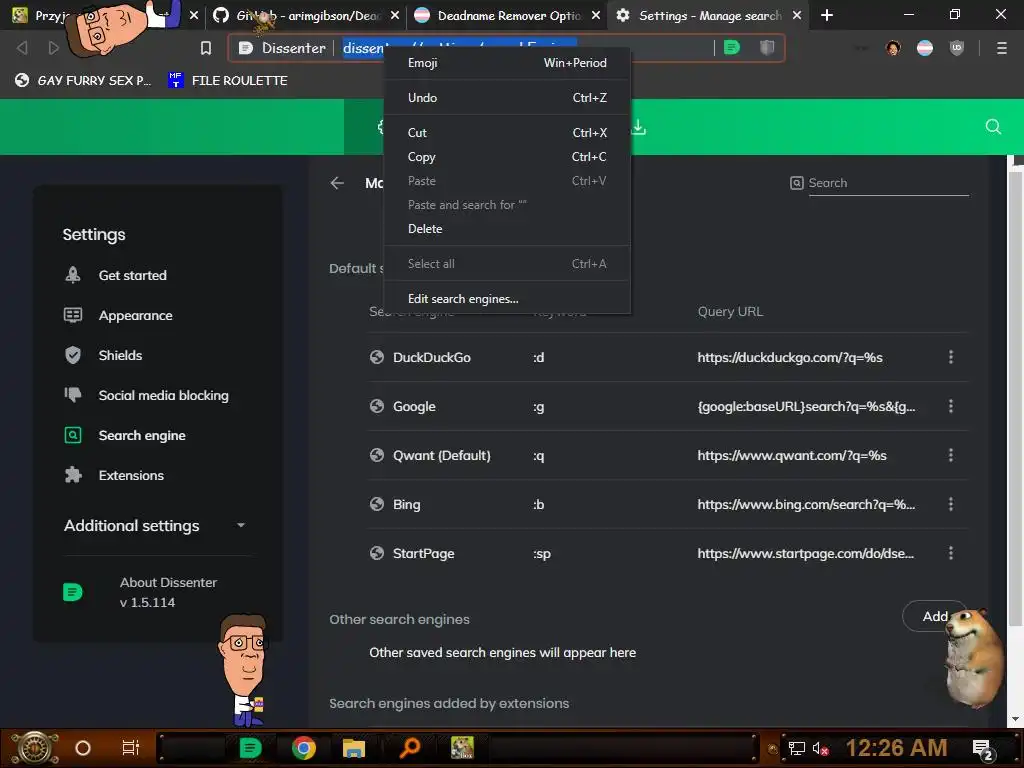Click the Get started rocket icon
The image size is (1024, 768).
click(x=73, y=275)
